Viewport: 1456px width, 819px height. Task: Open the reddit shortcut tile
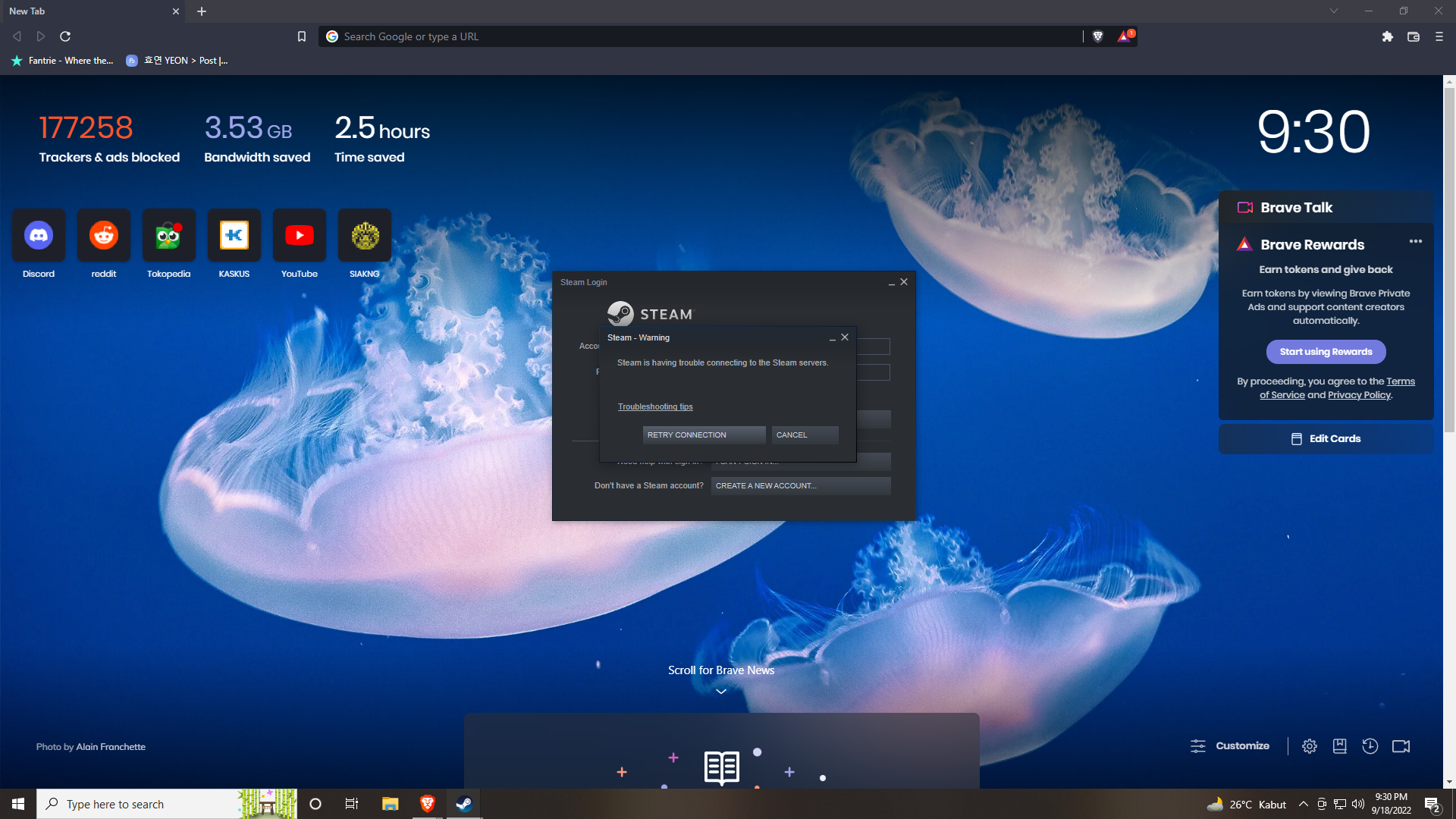pos(104,236)
